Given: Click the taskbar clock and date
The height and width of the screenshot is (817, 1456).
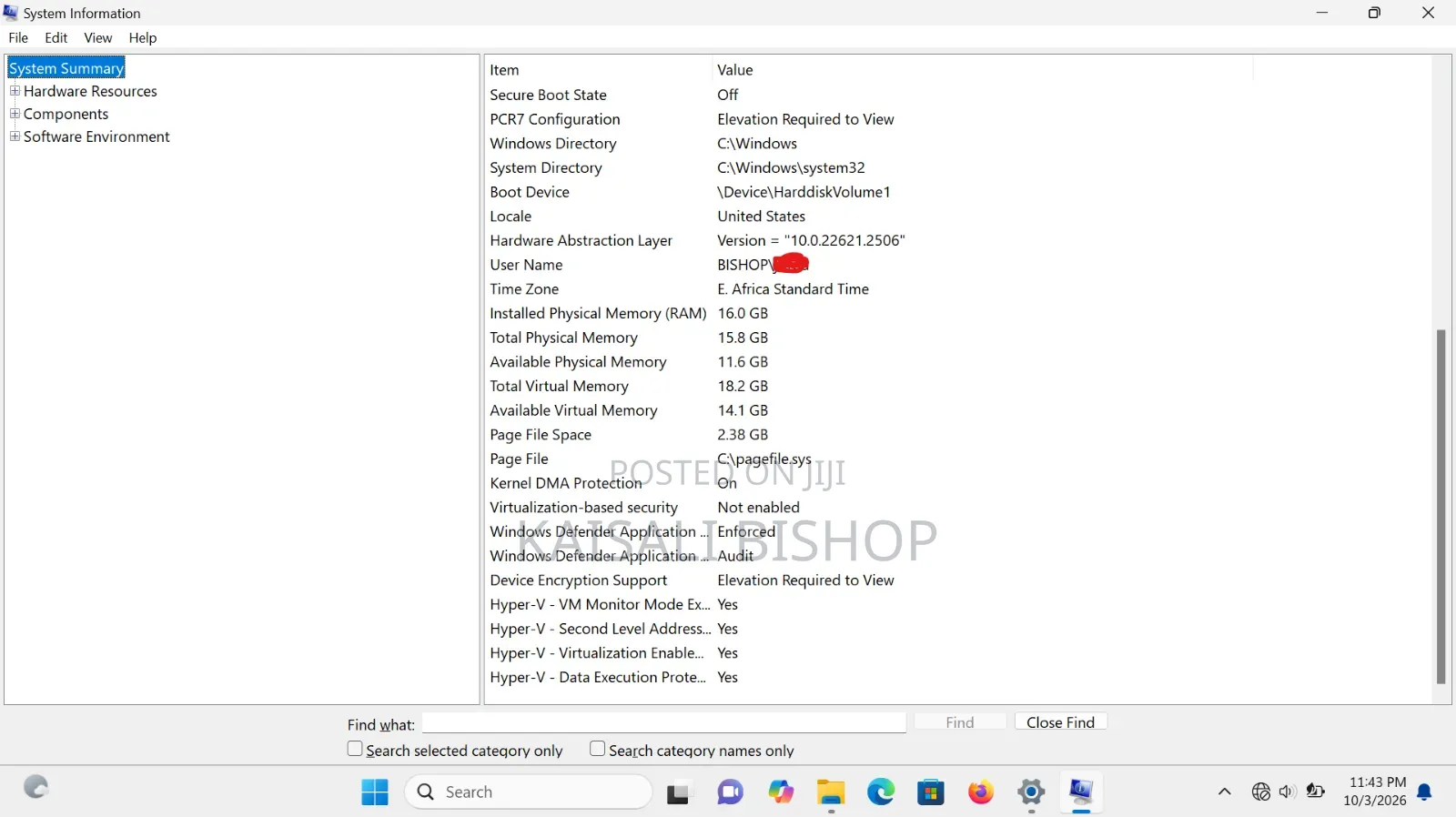Looking at the screenshot, I should [1375, 792].
